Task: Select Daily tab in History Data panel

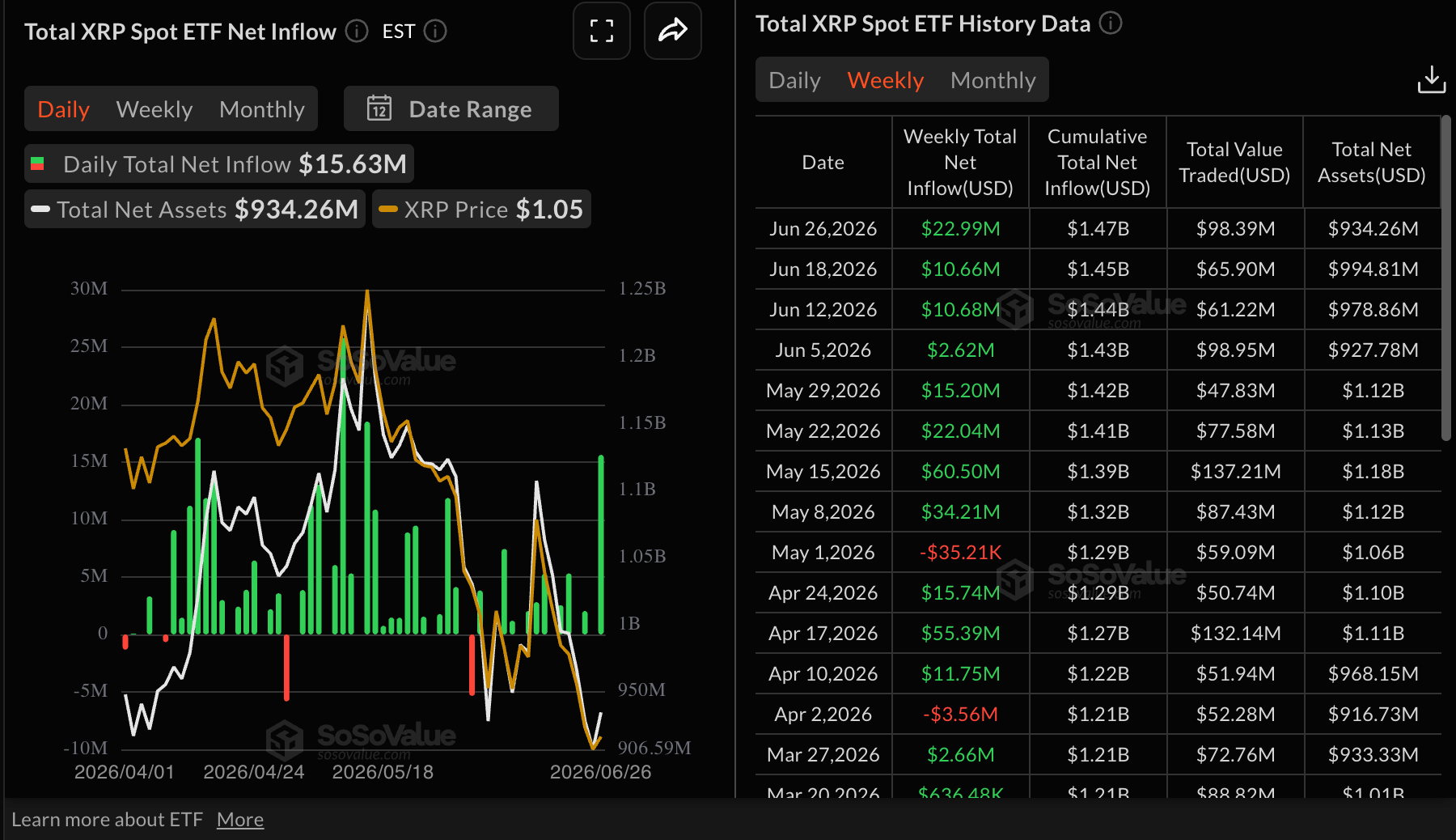Action: 794,80
